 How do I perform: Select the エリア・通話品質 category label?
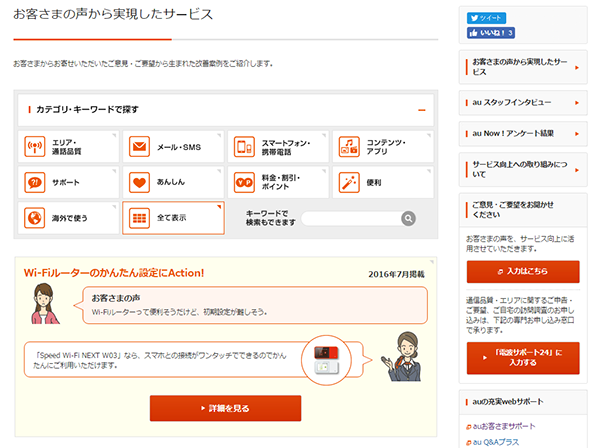click(66, 147)
